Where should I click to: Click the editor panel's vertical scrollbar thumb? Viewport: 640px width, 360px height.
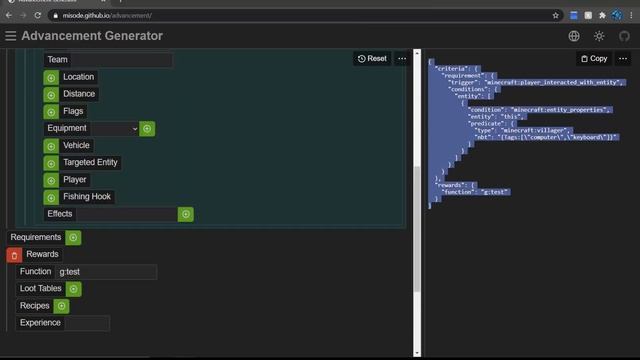pyautogui.click(x=417, y=229)
